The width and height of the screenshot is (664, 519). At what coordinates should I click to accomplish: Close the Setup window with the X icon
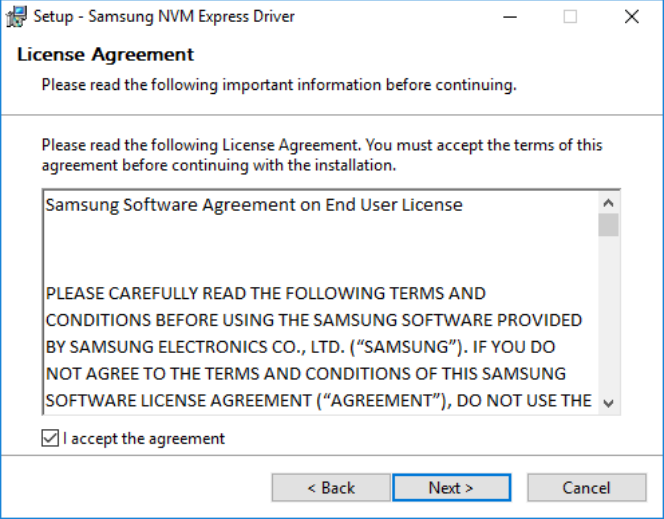(631, 17)
